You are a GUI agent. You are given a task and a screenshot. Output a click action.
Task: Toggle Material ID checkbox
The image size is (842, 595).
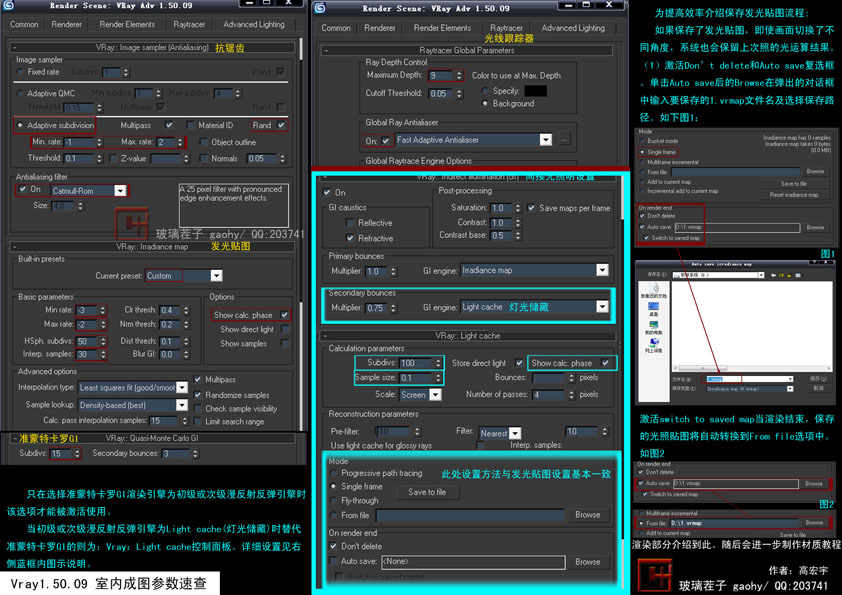coord(190,125)
